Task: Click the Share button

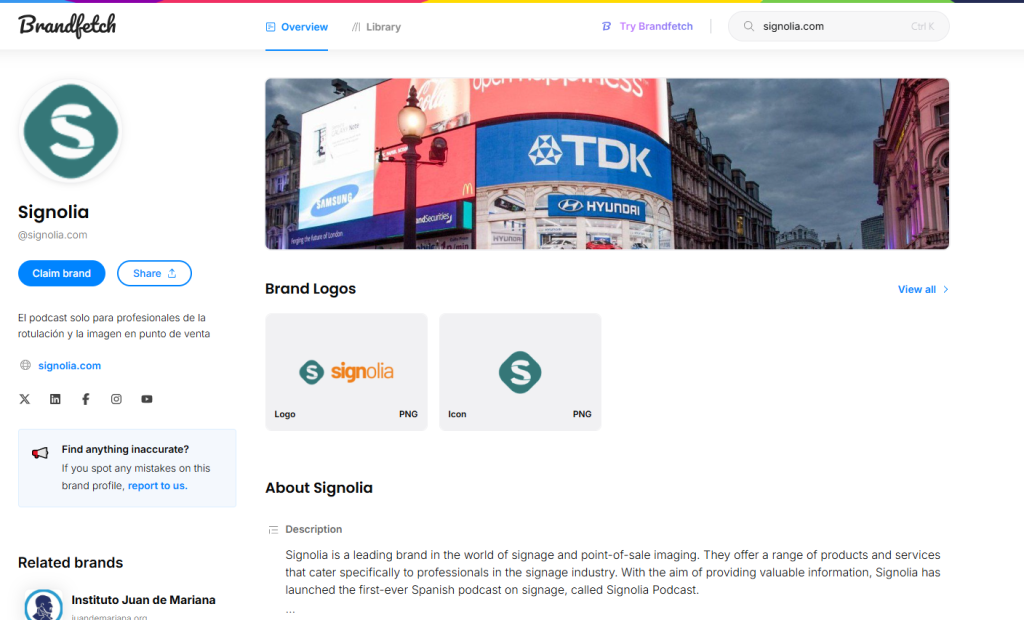Action: pyautogui.click(x=154, y=273)
